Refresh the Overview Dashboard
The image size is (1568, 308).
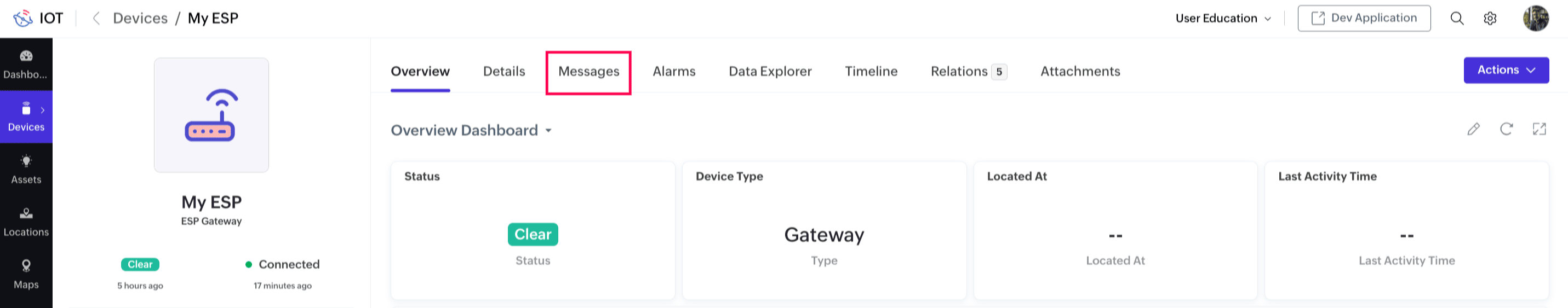coord(1506,129)
